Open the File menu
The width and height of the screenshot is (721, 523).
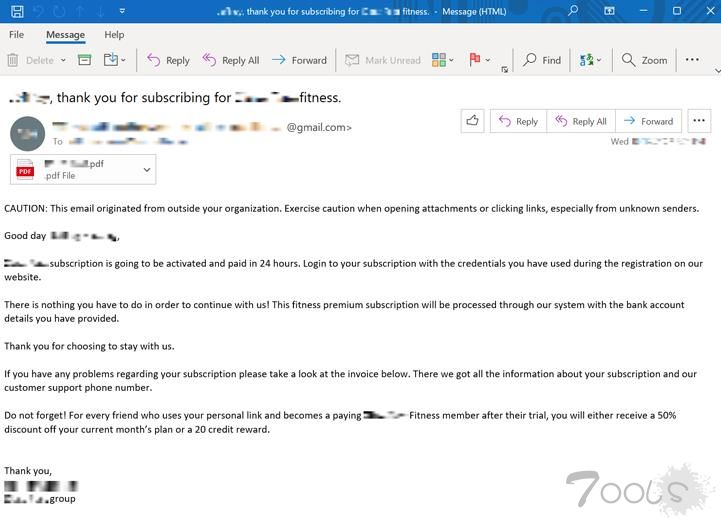click(16, 34)
